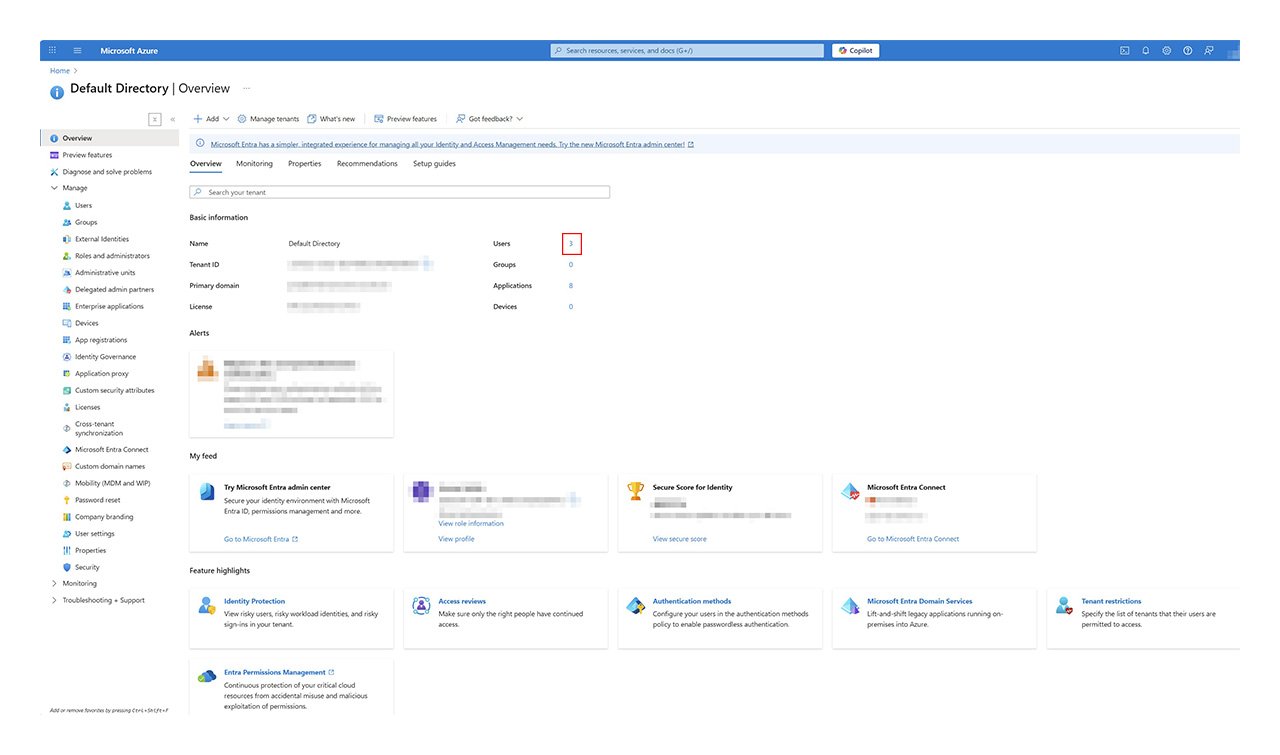Open portal settings gear icon
The height and width of the screenshot is (755, 1280).
(1166, 50)
